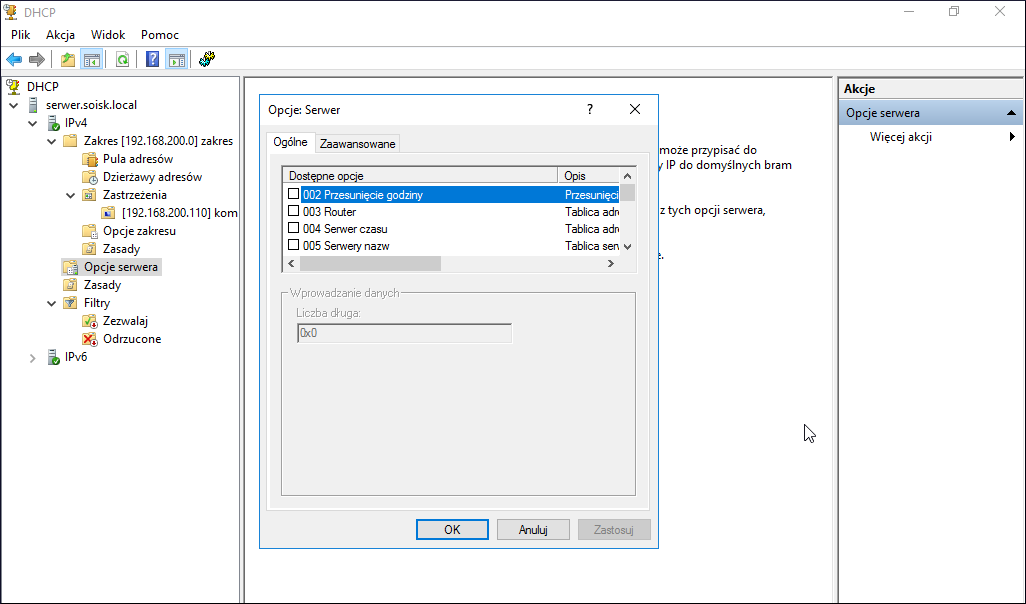Viewport: 1026px width, 604px height.
Task: Click the IPv6 node icon
Action: coord(53,357)
